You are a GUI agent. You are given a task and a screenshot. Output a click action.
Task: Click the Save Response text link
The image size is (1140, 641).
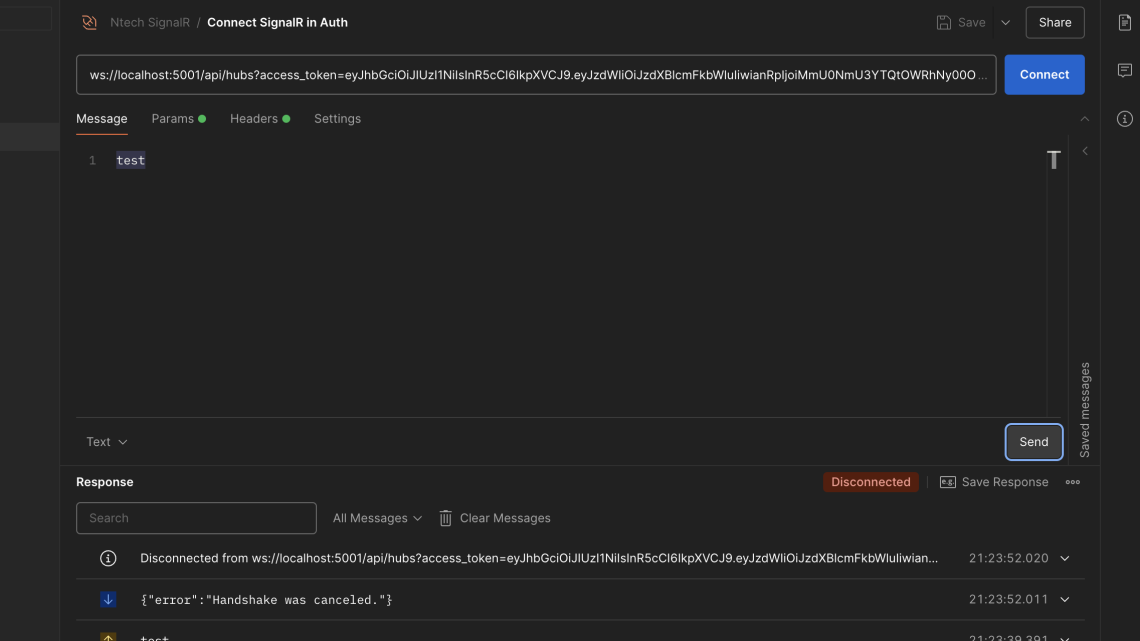tap(1005, 482)
